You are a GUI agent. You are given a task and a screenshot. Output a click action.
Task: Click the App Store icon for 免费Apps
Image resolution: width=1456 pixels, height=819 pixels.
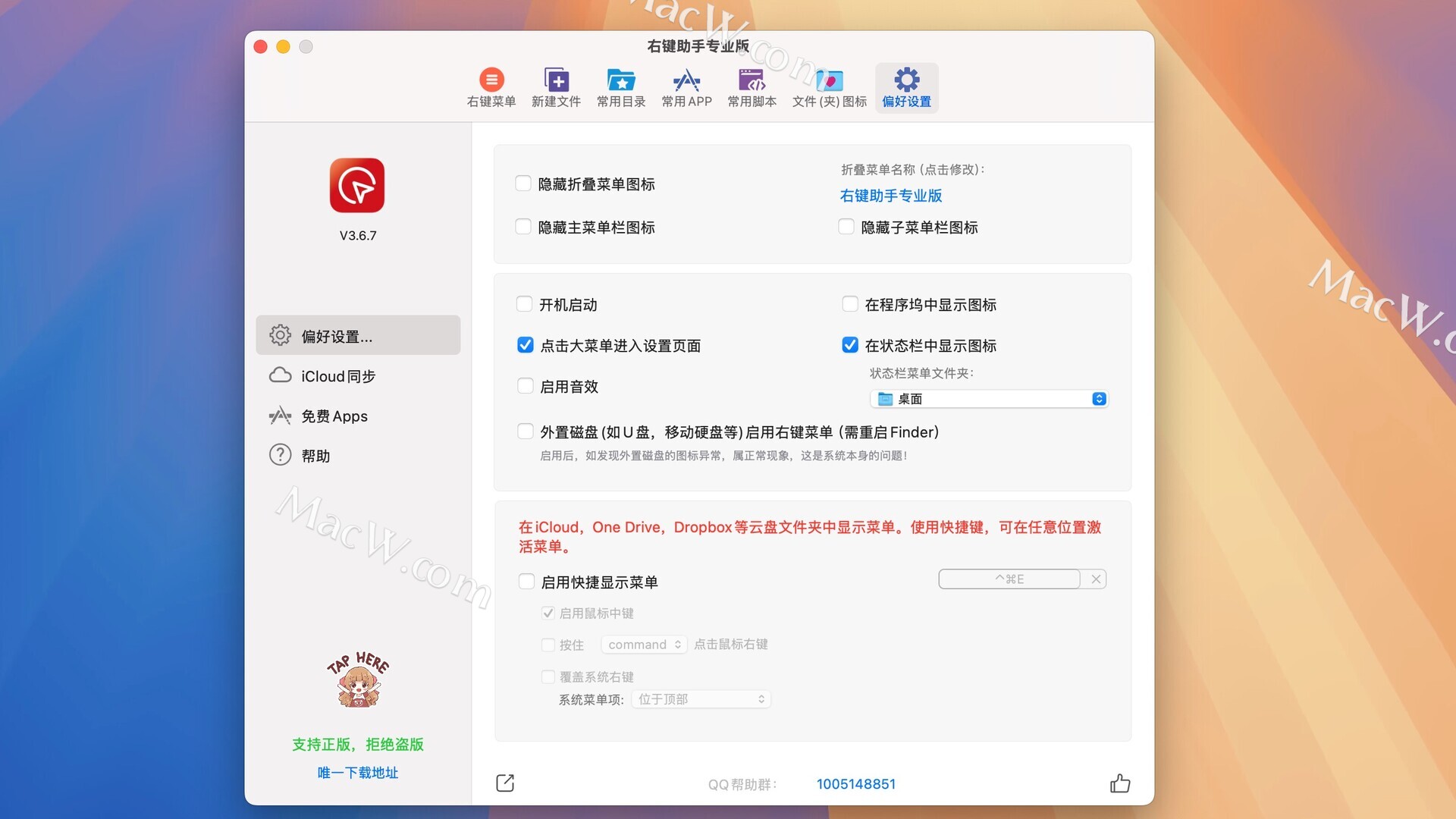280,416
